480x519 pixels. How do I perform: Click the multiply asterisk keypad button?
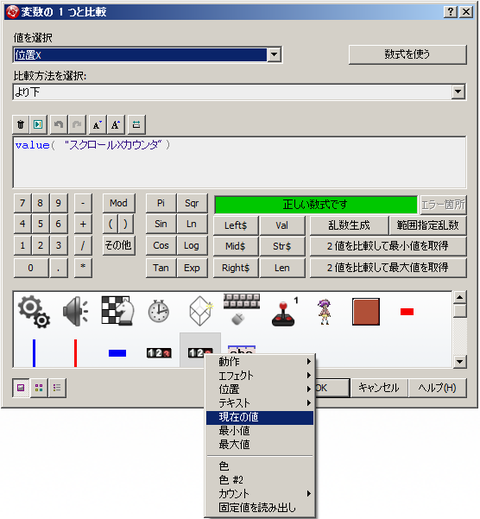[x=83, y=267]
